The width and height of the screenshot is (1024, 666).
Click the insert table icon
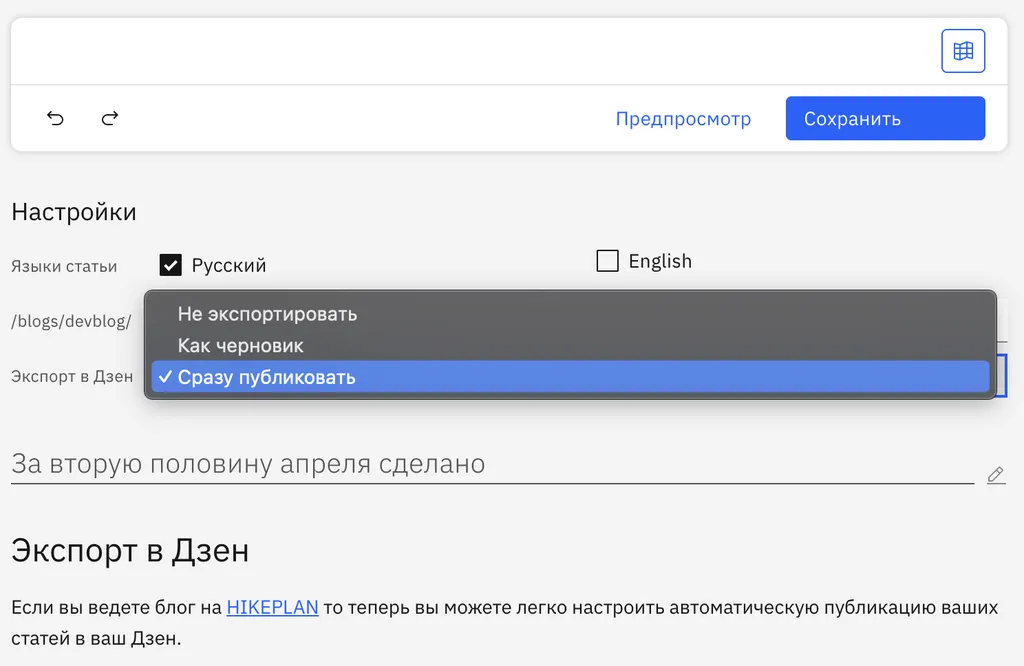tap(963, 51)
